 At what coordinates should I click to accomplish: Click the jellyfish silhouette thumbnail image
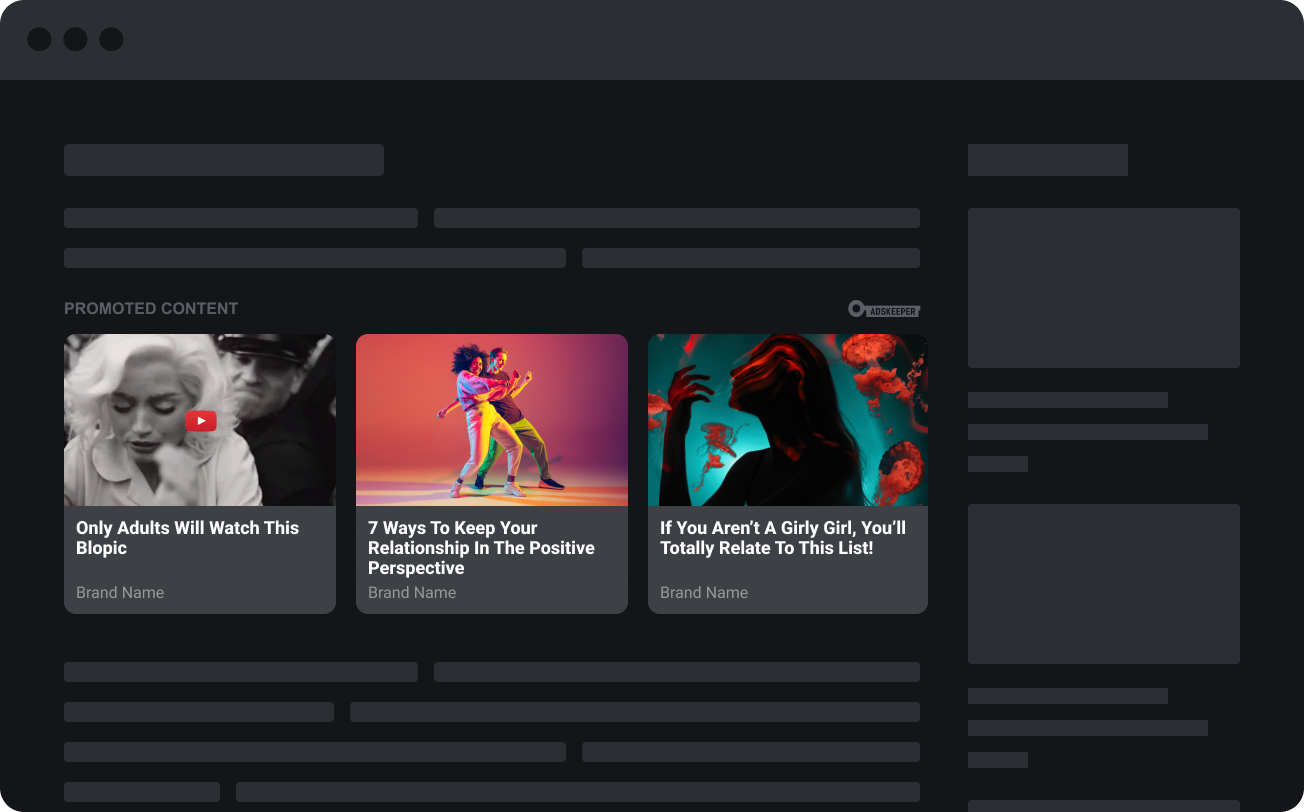(x=788, y=420)
